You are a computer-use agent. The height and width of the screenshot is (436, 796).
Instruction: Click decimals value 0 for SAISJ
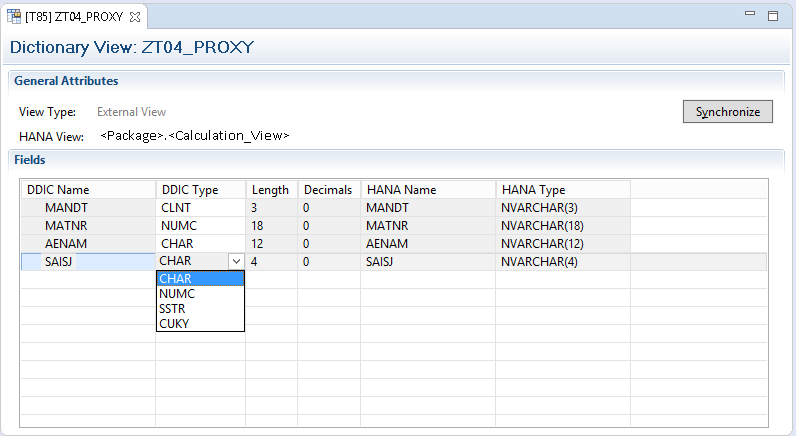[329, 261]
